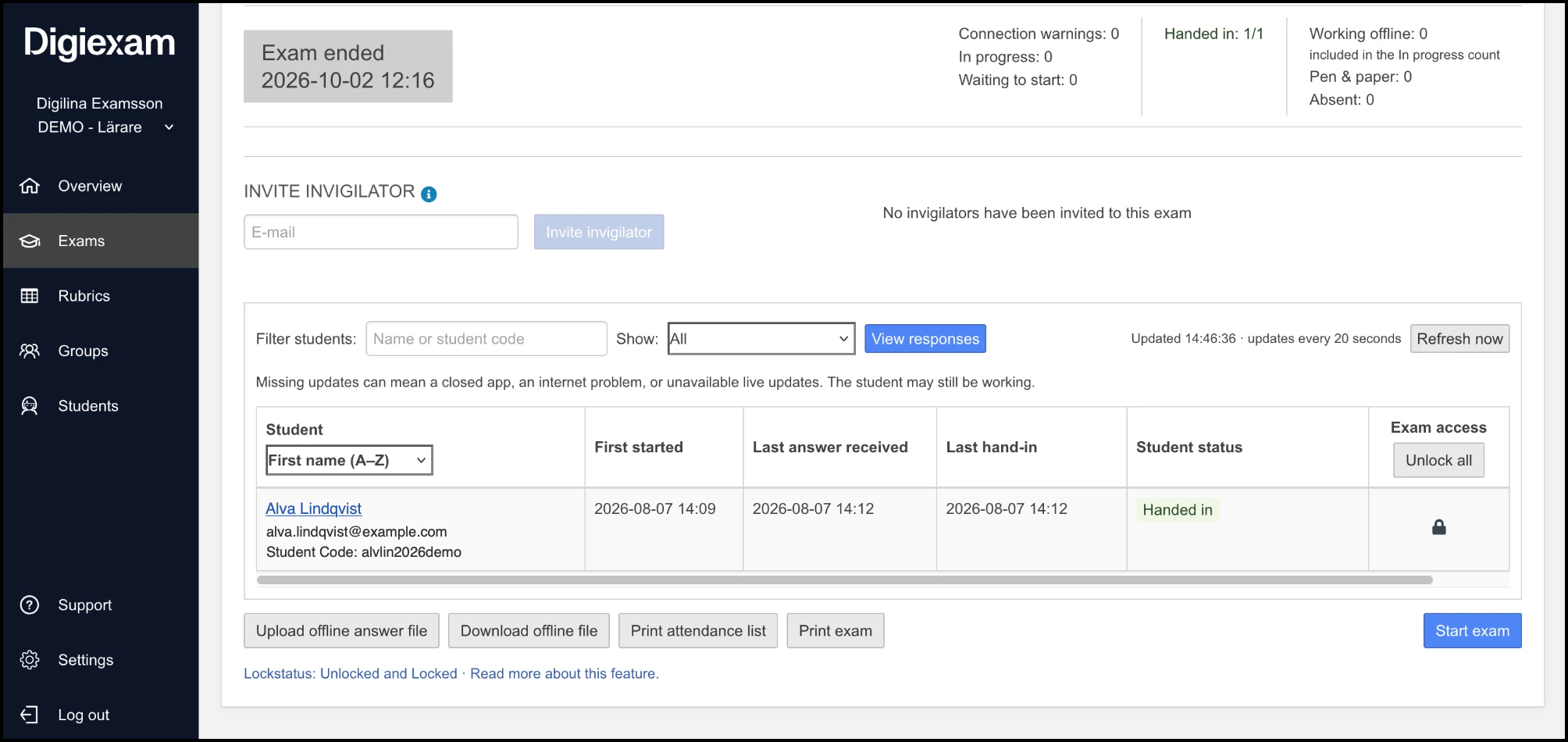The height and width of the screenshot is (742, 1568).
Task: Go to the Rubrics section
Action: 101,296
